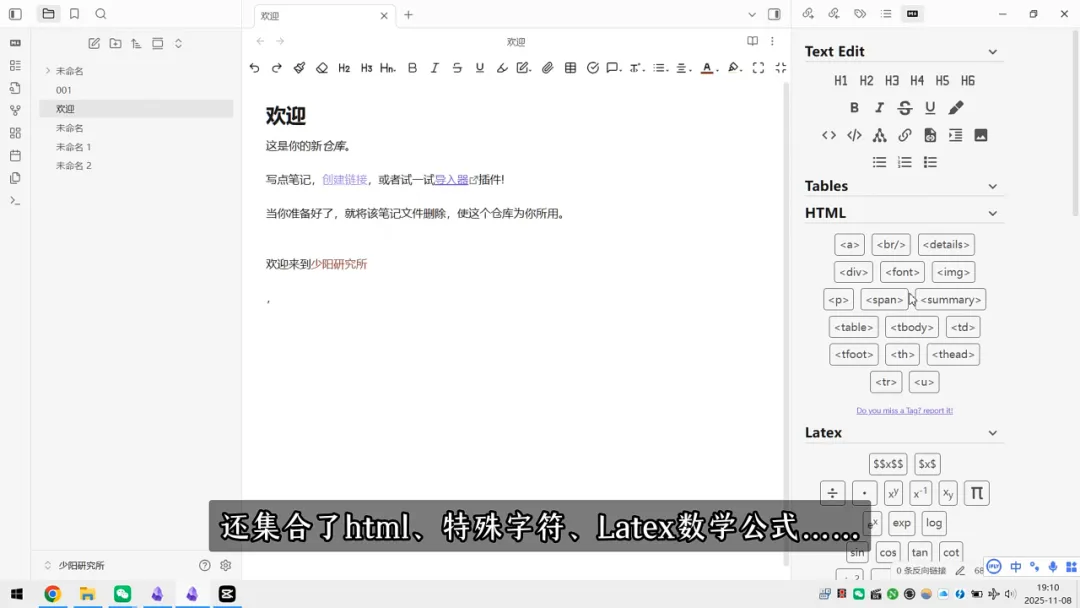Click the image insert icon in Text Edit panel
Image resolution: width=1080 pixels, height=608 pixels.
981,135
